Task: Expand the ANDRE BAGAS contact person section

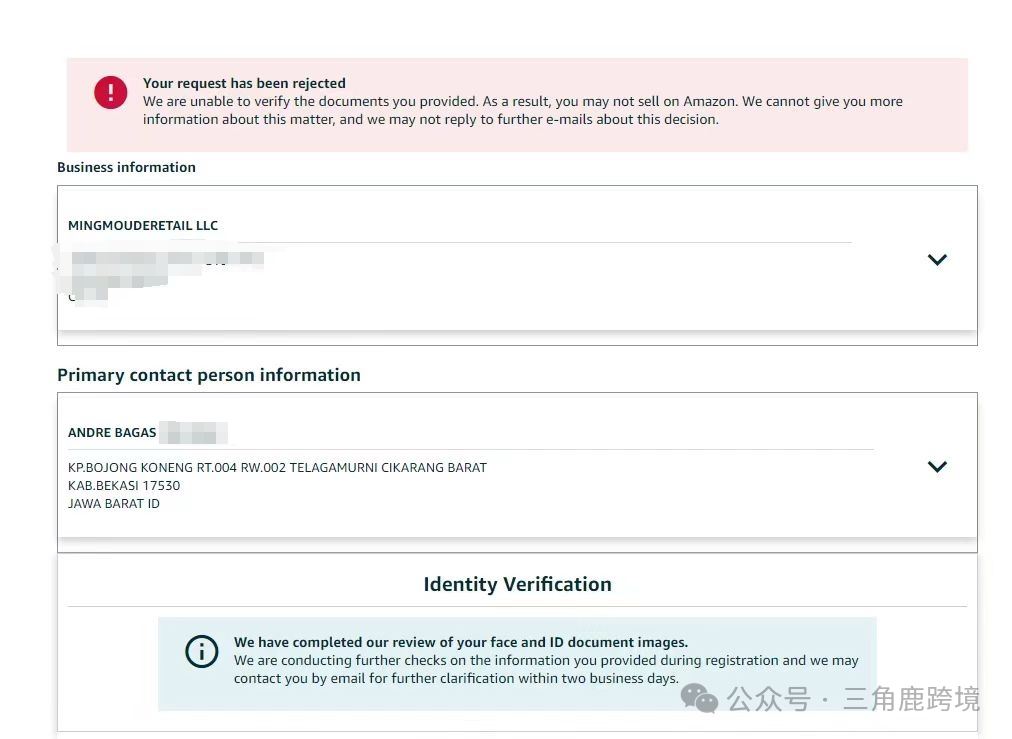Action: coord(937,466)
